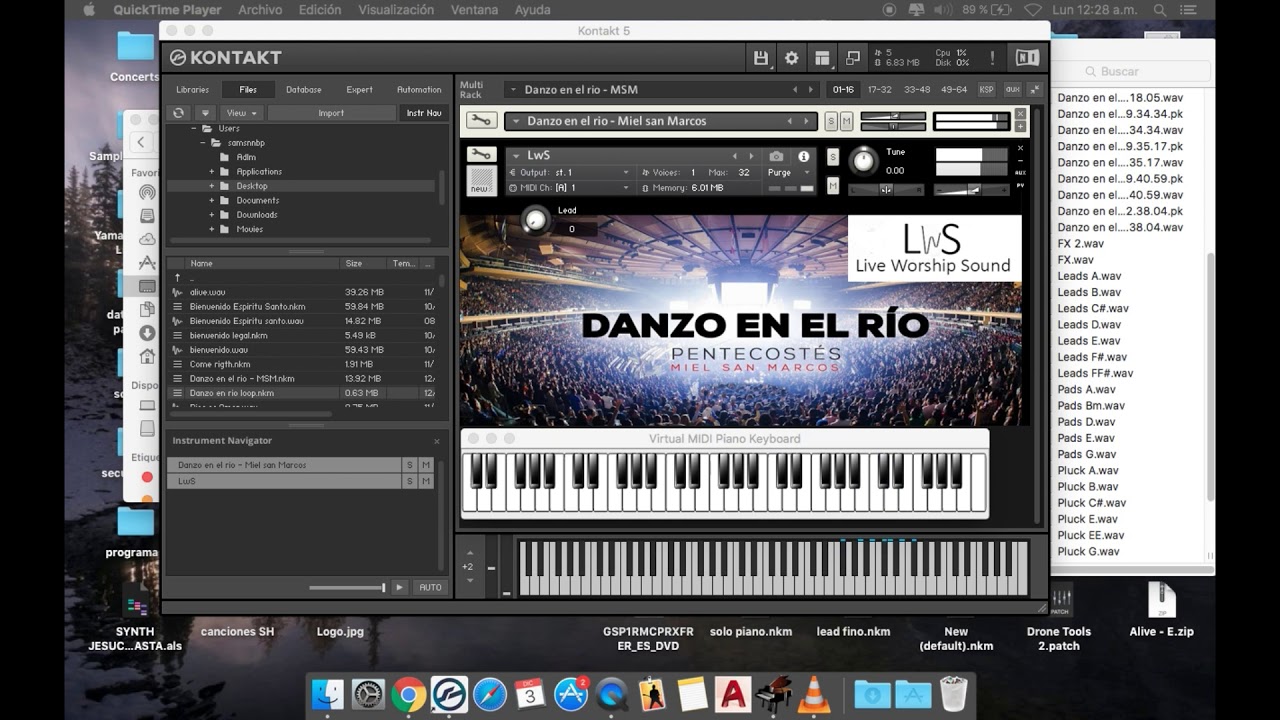1280x720 pixels.
Task: Toggle Instr Nav button in browser toolbar
Action: point(423,113)
